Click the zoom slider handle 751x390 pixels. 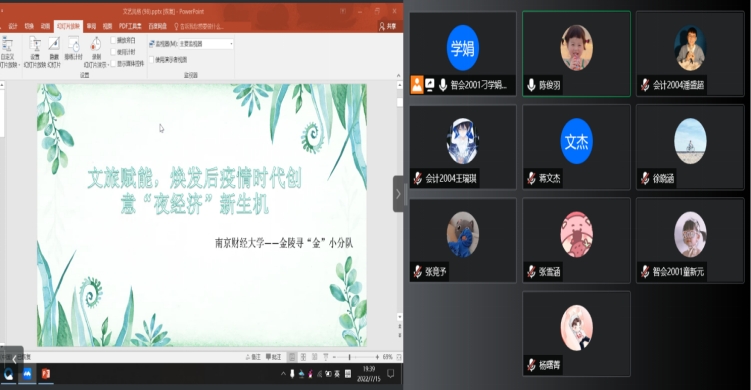tap(350, 357)
